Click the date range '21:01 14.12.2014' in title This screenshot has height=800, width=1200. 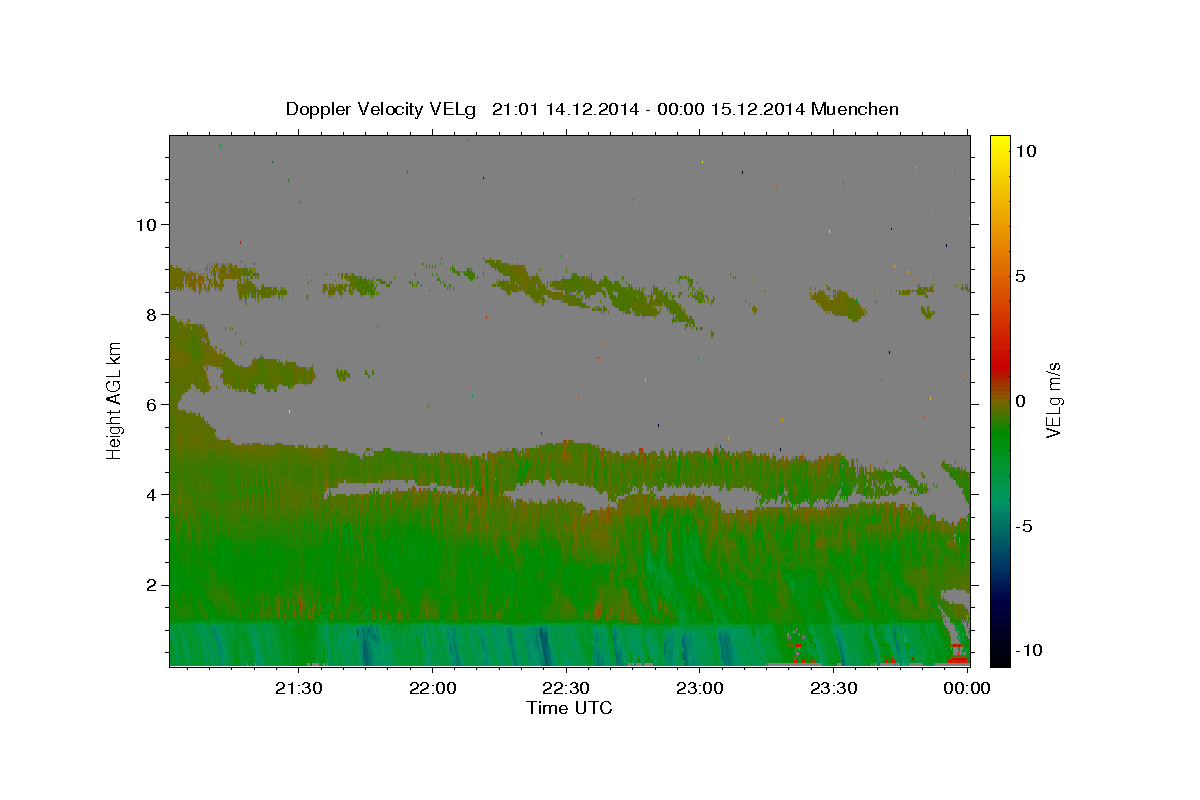(566, 109)
